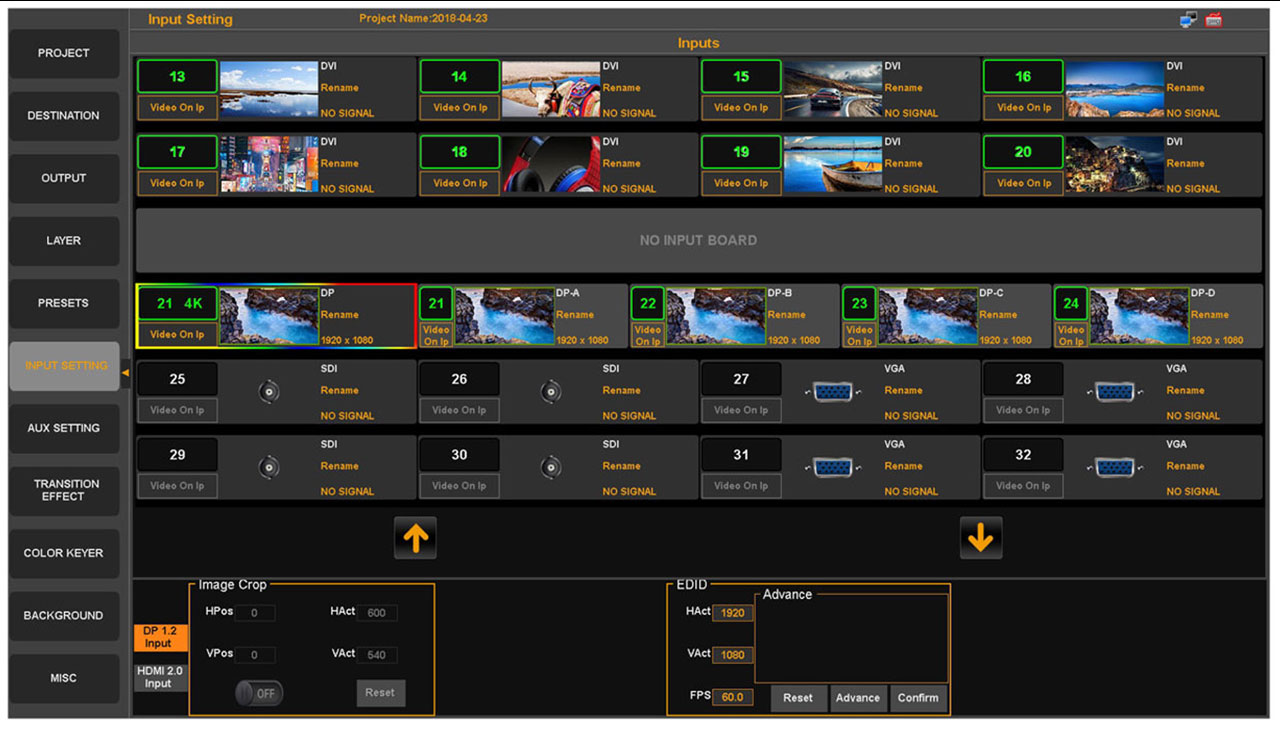Click the orange up arrow button
The width and height of the screenshot is (1280, 729).
point(415,539)
